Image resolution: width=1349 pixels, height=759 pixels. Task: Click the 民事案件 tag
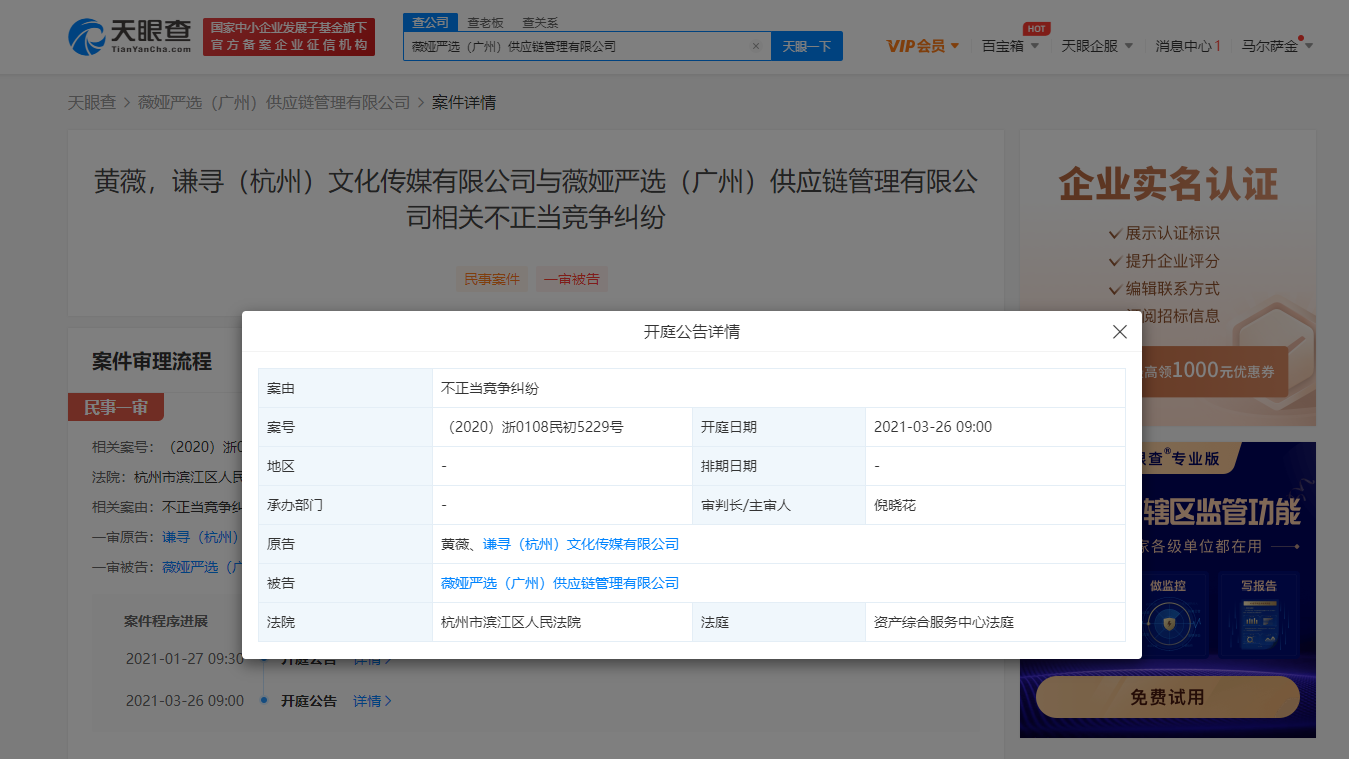pos(492,279)
